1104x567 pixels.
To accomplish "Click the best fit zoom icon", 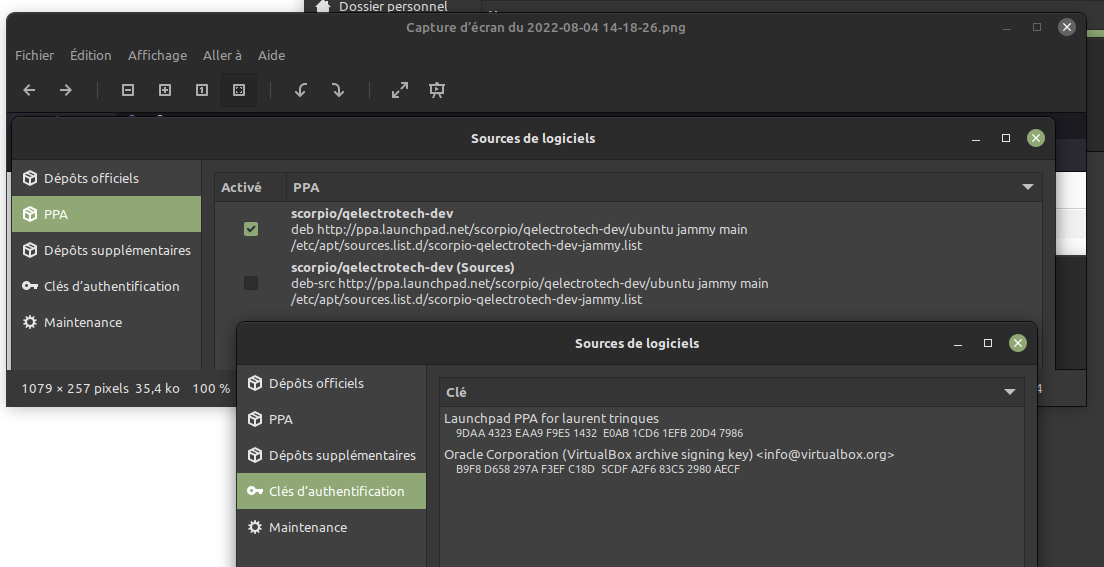I will click(x=238, y=90).
